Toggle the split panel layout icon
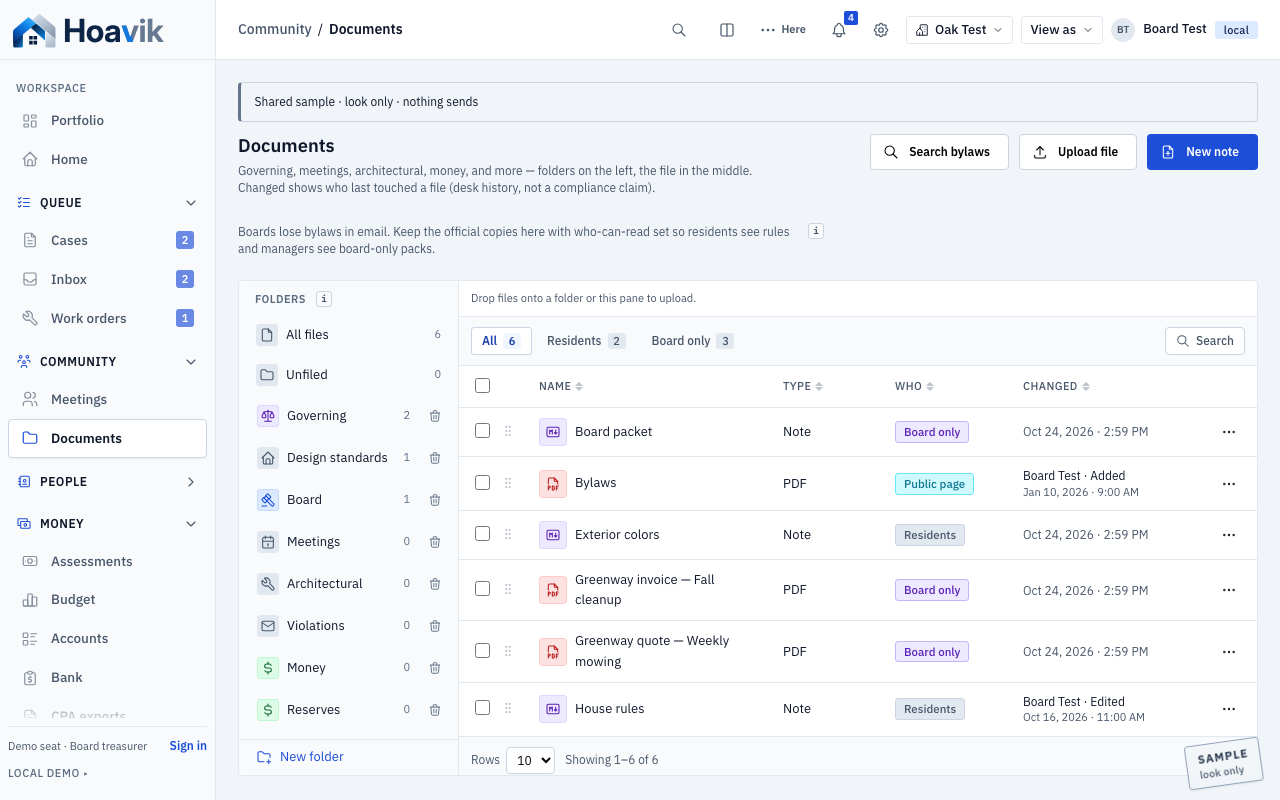Screen dimensions: 1280x800 [x=727, y=30]
